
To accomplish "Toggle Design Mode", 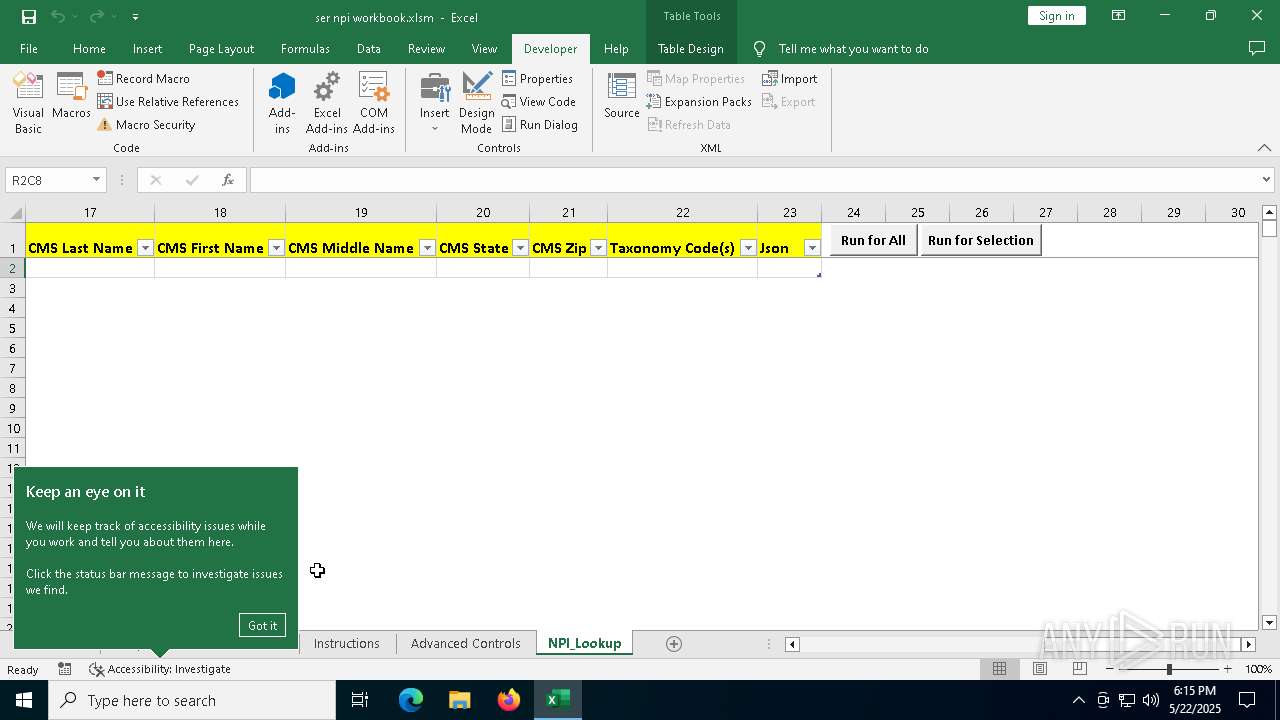I will pos(477,103).
